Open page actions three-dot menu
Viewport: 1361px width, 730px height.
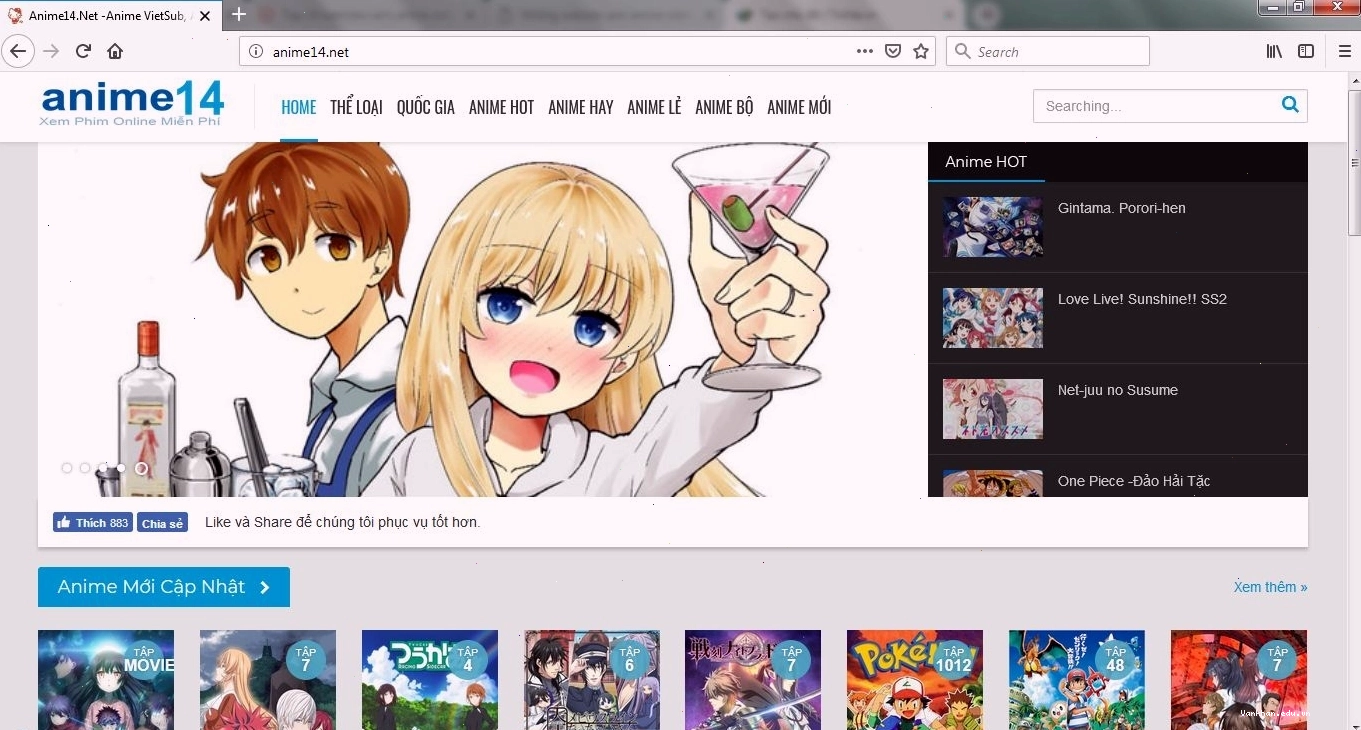coord(865,51)
